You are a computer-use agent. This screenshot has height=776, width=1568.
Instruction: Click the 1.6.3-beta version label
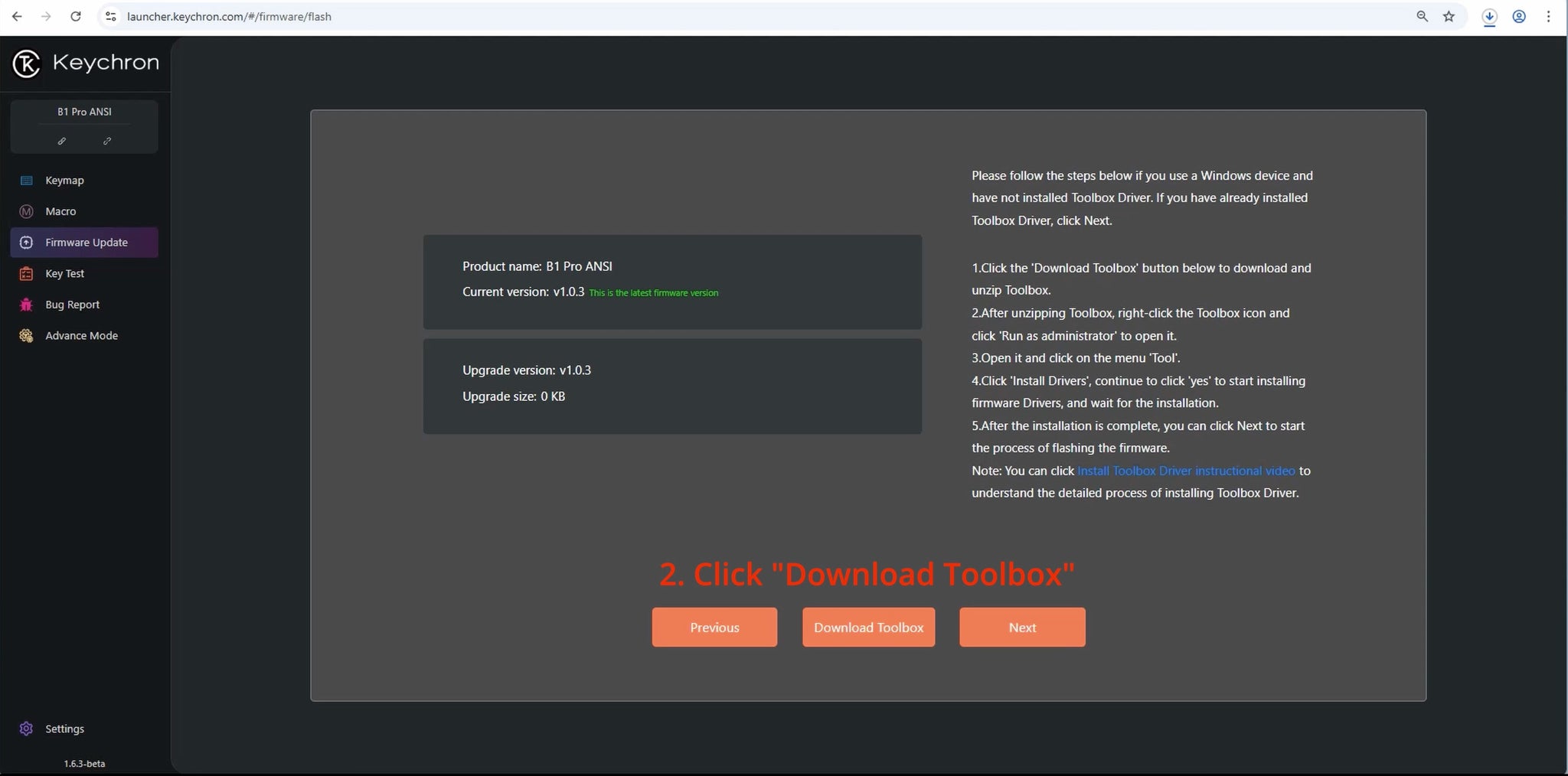click(84, 764)
